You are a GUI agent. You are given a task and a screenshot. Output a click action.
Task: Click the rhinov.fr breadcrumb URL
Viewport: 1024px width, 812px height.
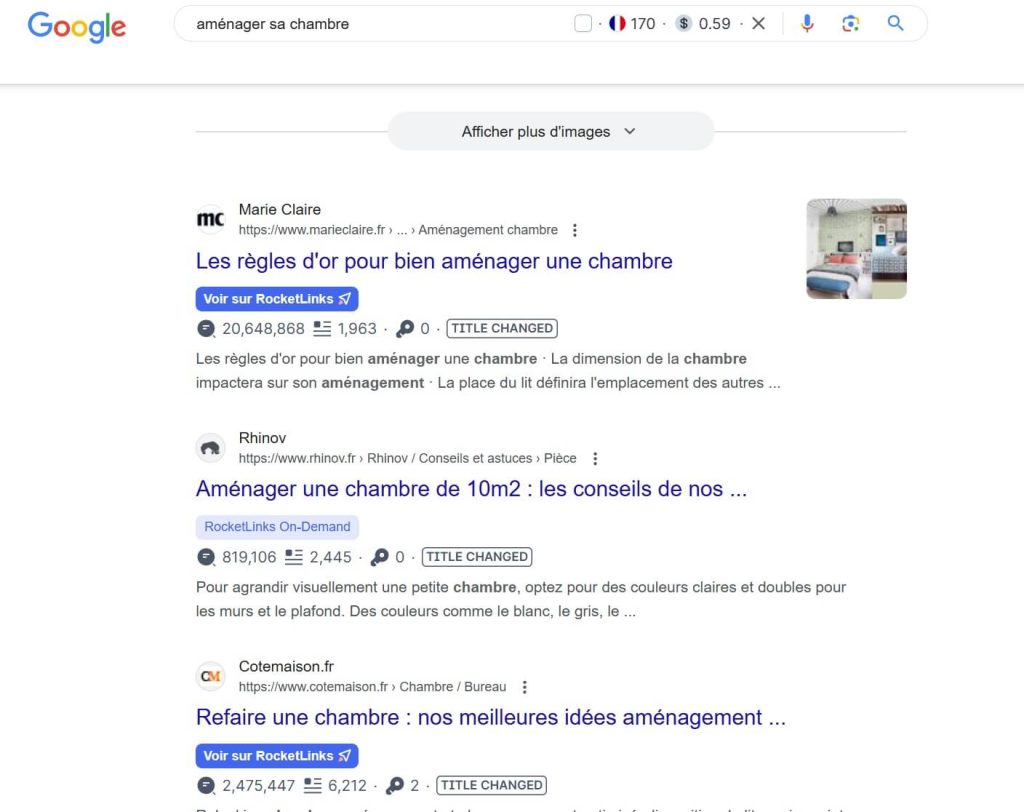tap(408, 459)
